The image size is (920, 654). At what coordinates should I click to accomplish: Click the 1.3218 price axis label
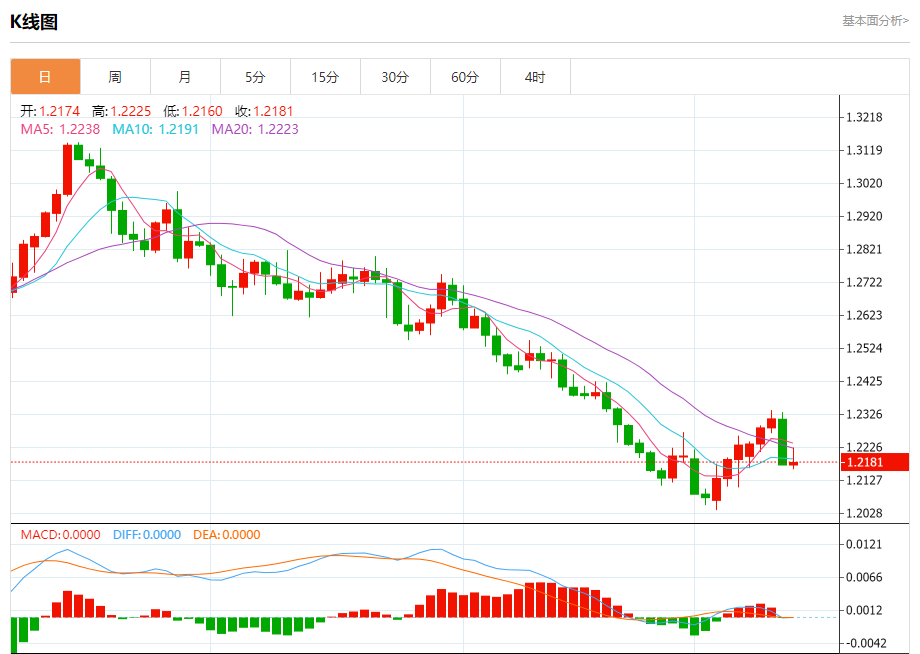point(864,117)
